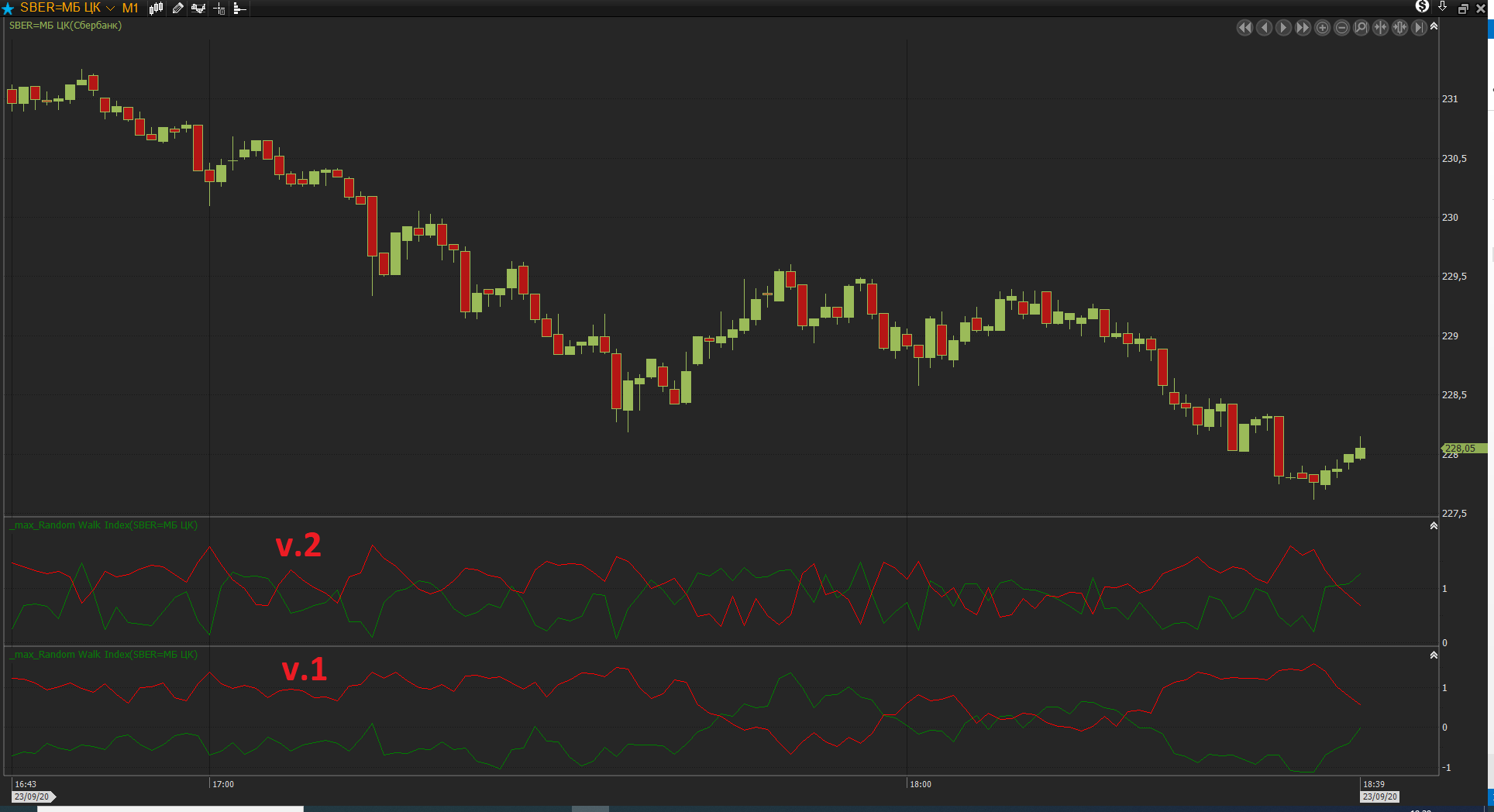Click the 228,05 current price label

coord(1463,448)
